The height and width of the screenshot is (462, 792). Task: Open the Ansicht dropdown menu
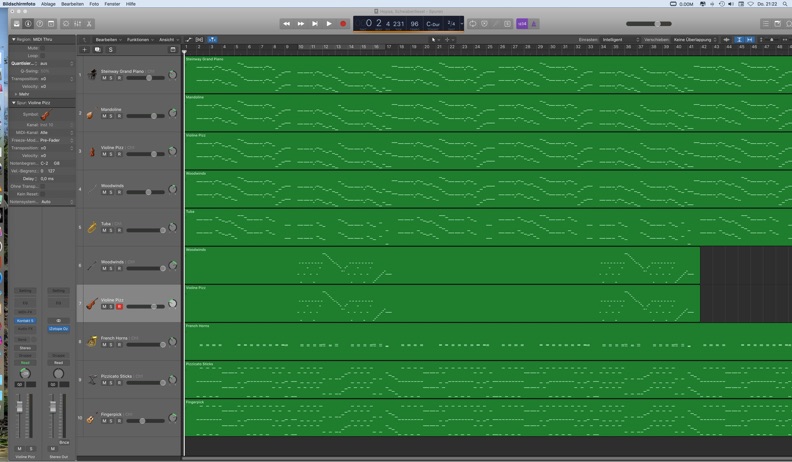[168, 39]
